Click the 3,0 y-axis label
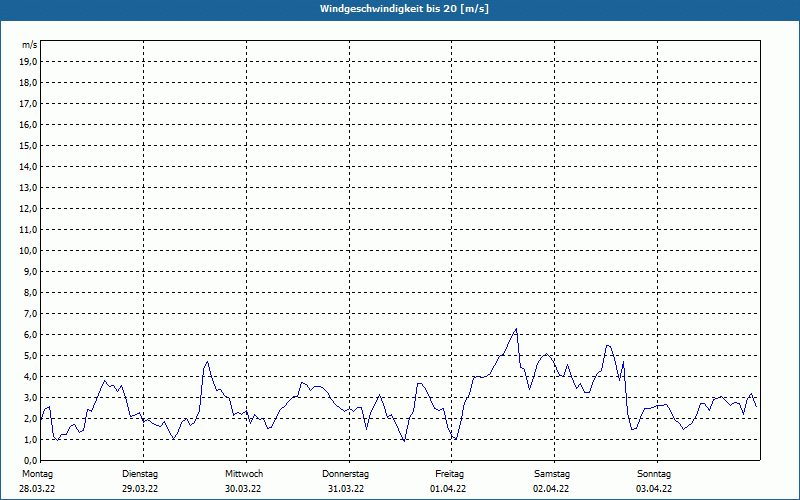The width and height of the screenshot is (800, 500). 31,397
